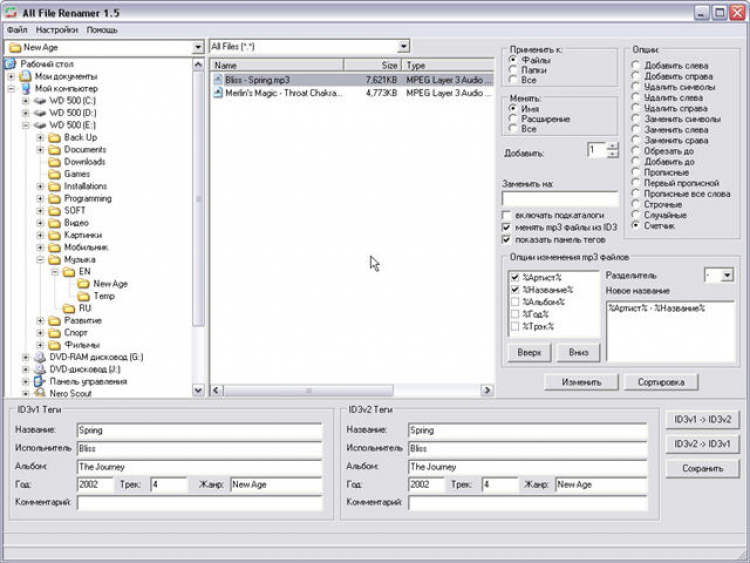Click the Панель управления icon
Screen dimensions: 750x563
coord(40,382)
